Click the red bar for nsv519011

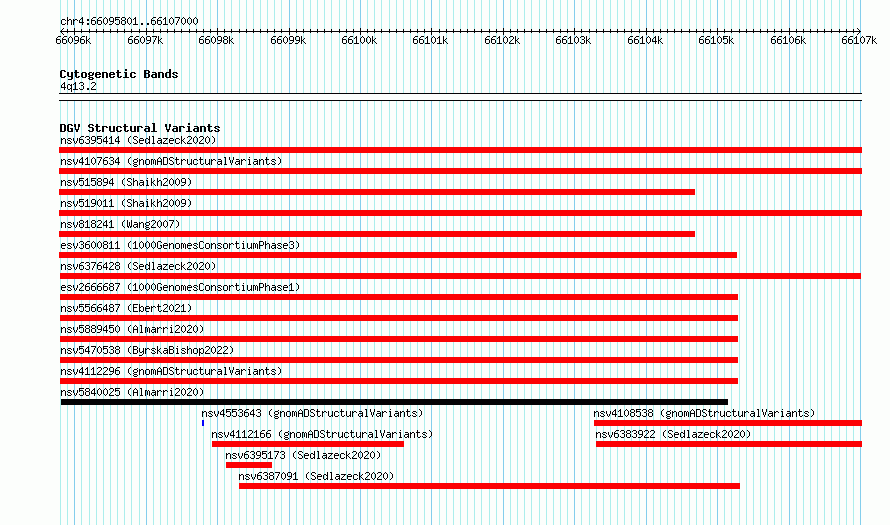click(460, 213)
